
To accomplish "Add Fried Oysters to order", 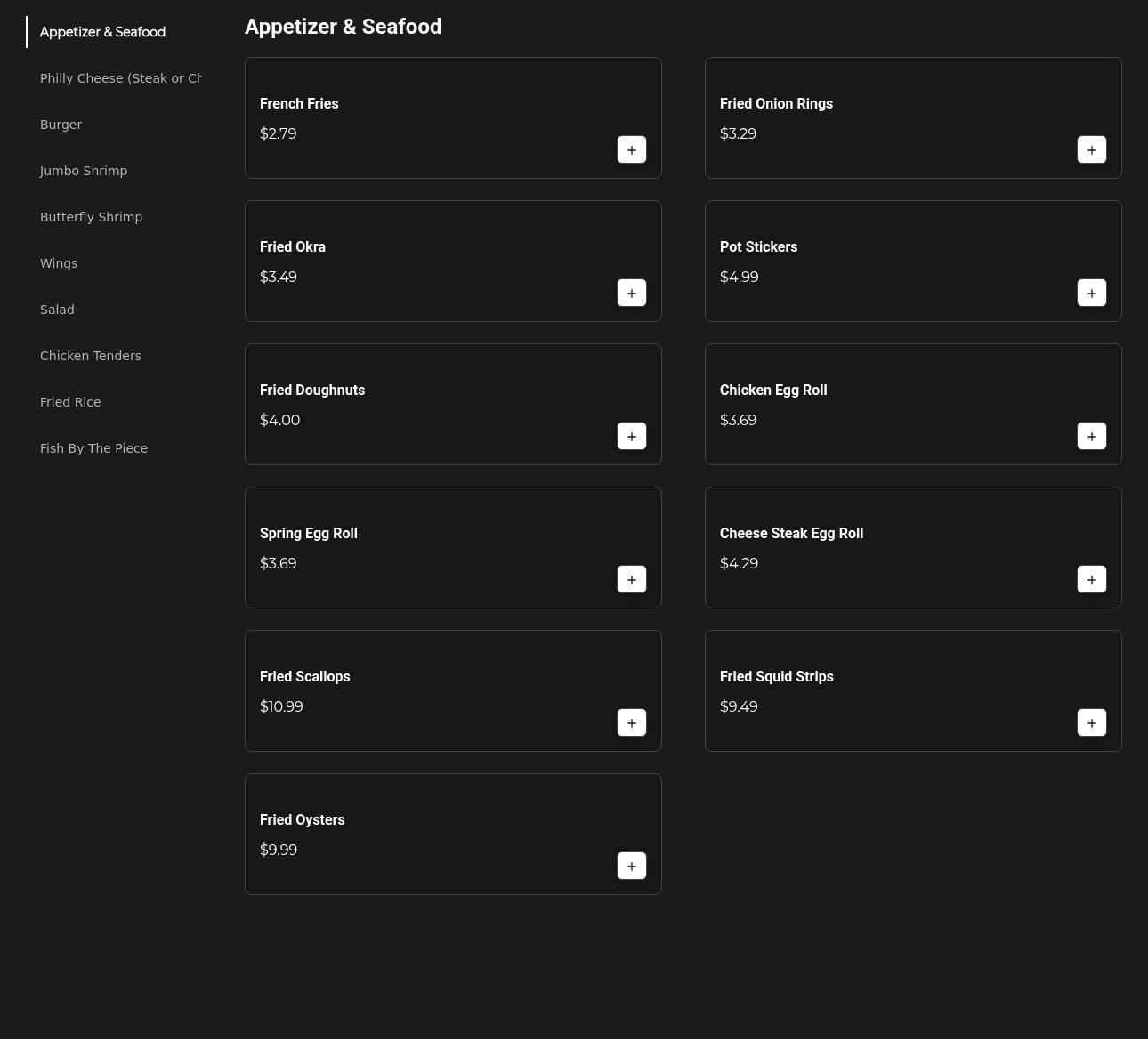I will [x=631, y=866].
